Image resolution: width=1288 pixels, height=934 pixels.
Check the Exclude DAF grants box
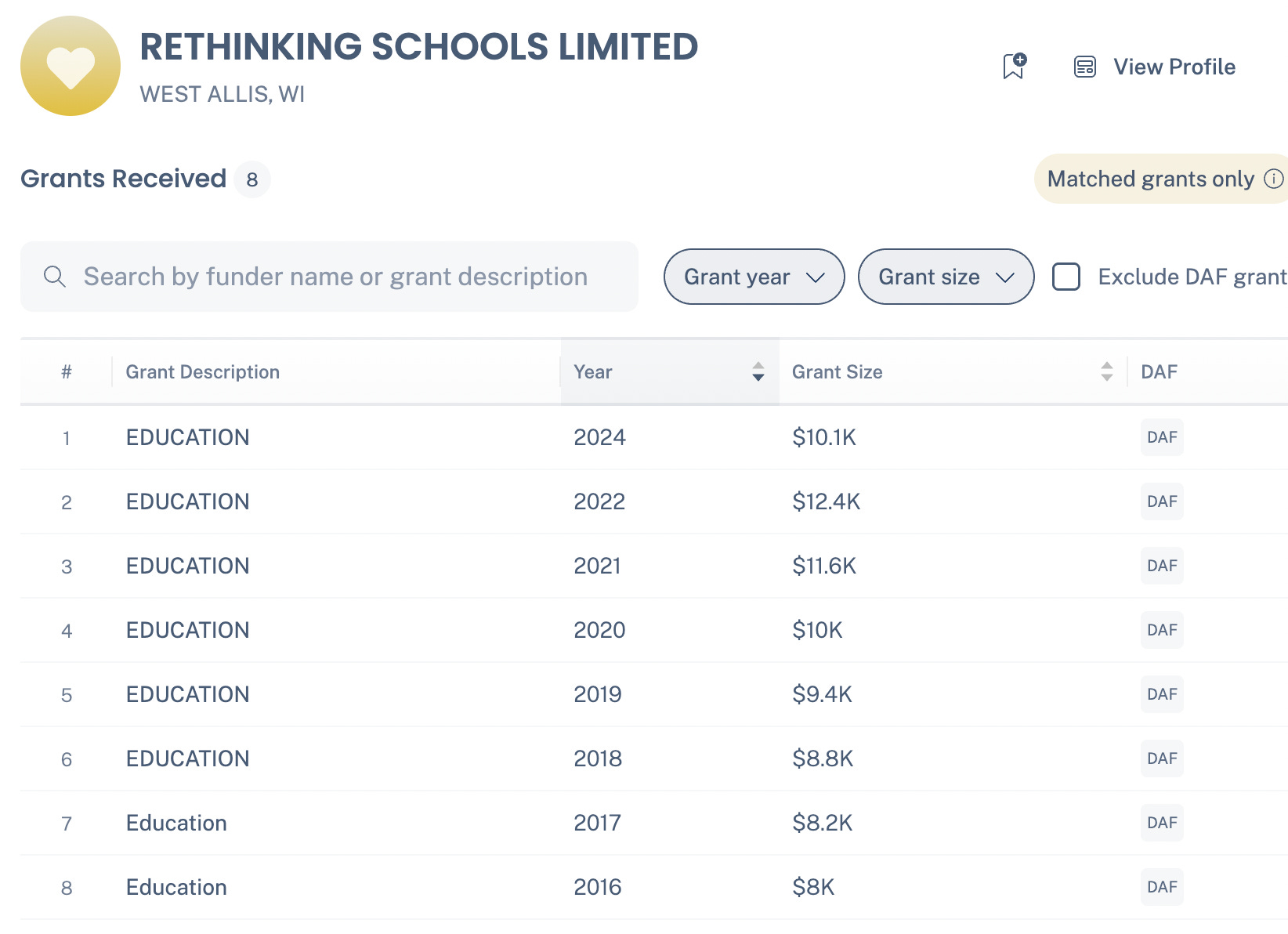(1065, 277)
